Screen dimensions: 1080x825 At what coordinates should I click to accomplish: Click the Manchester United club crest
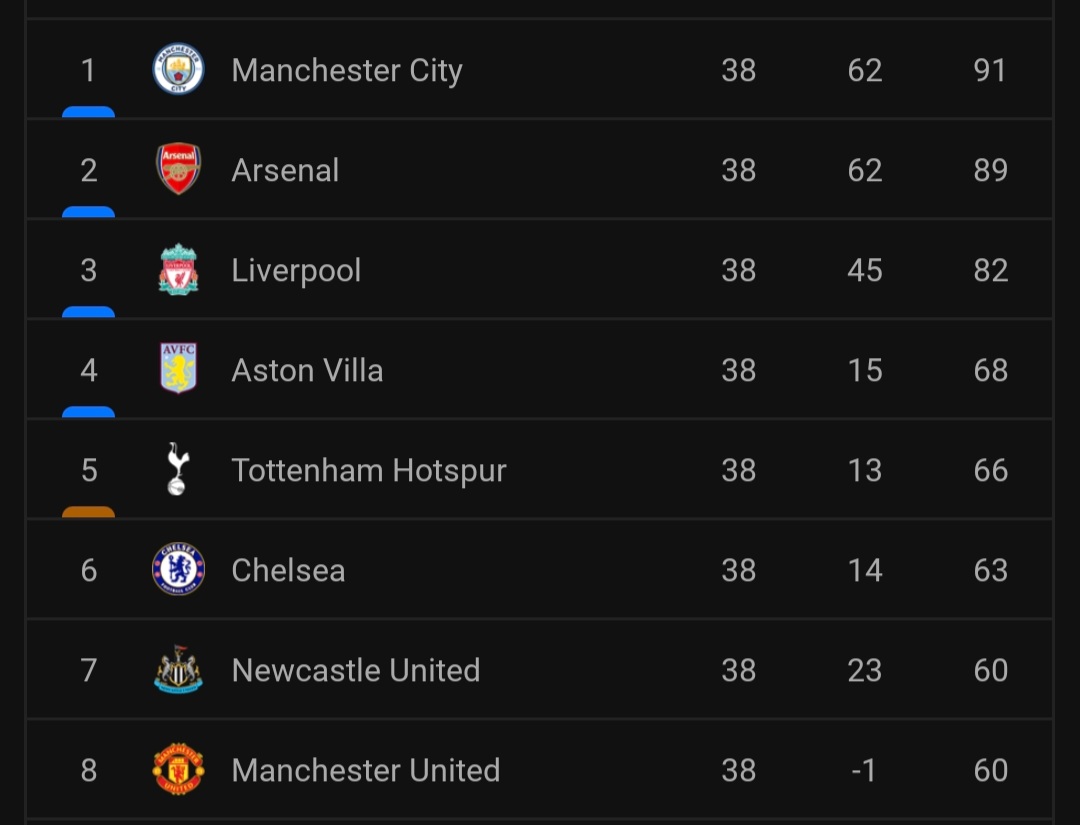coord(178,769)
